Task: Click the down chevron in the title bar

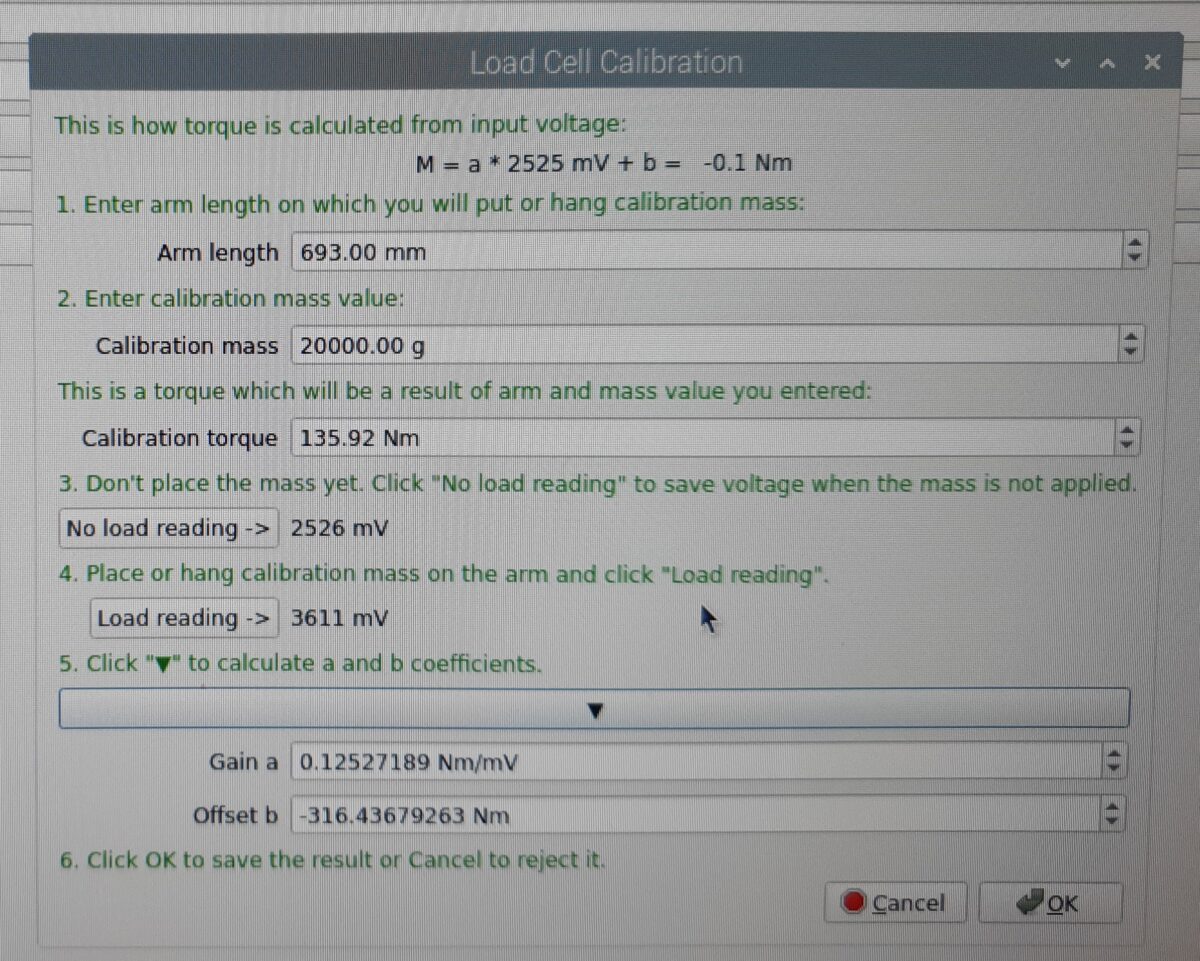Action: tap(1061, 63)
